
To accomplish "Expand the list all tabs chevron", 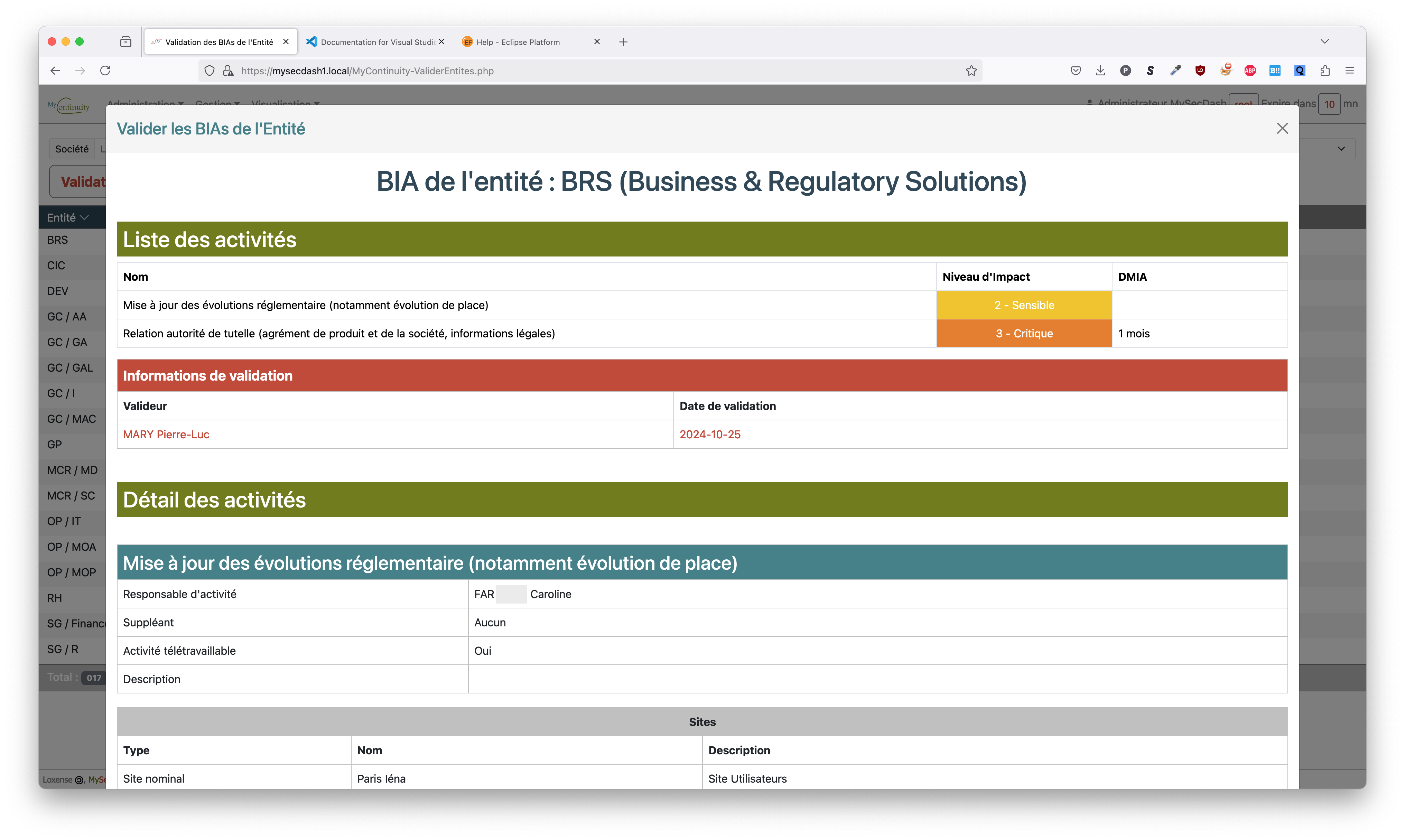I will [1324, 42].
